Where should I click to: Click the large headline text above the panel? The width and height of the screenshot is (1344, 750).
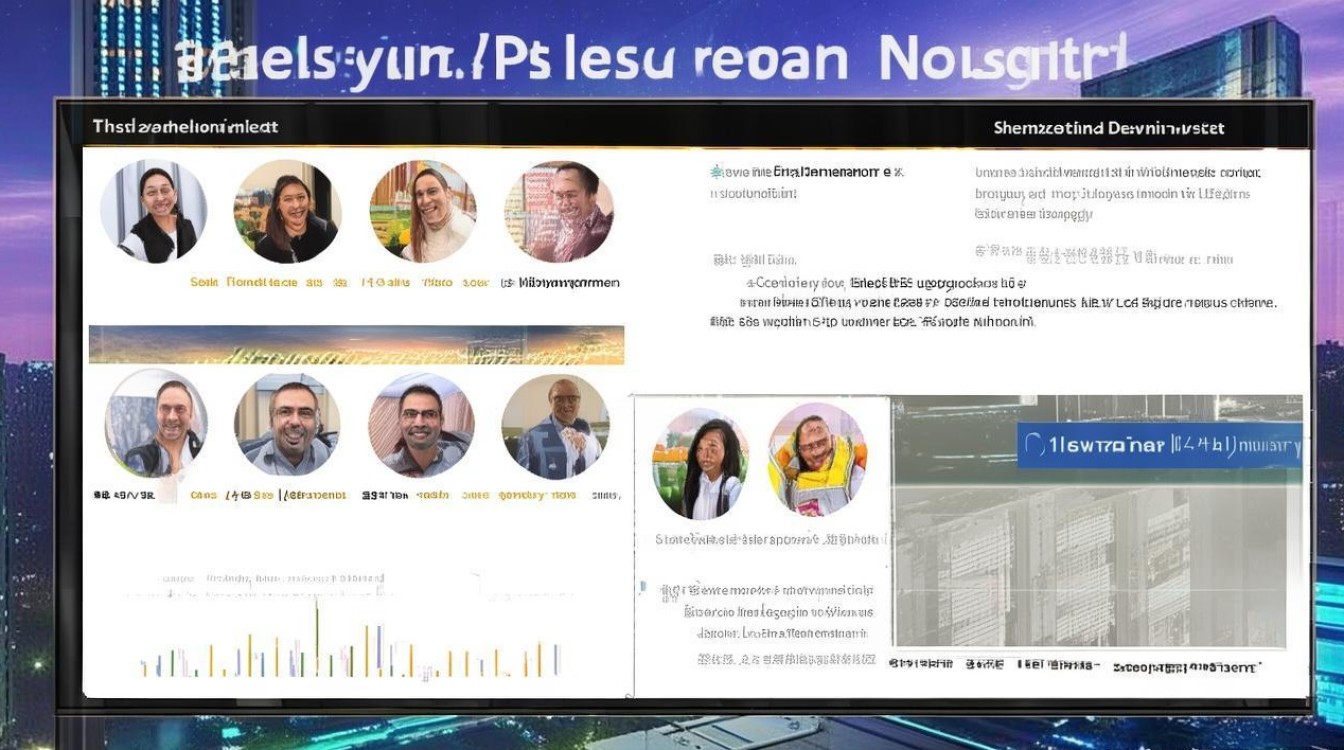650,59
